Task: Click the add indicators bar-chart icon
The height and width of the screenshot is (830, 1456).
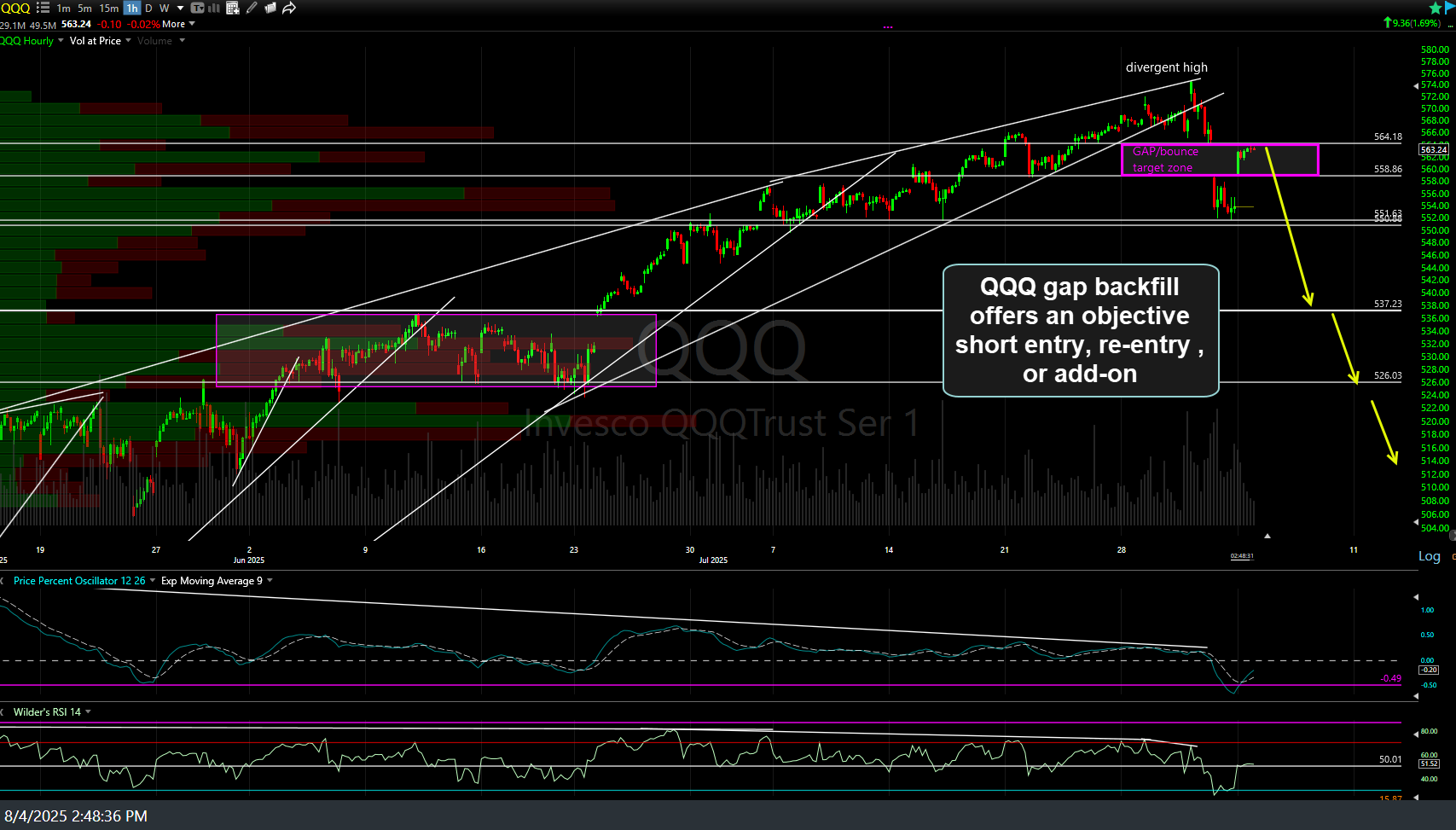Action: coord(214,8)
